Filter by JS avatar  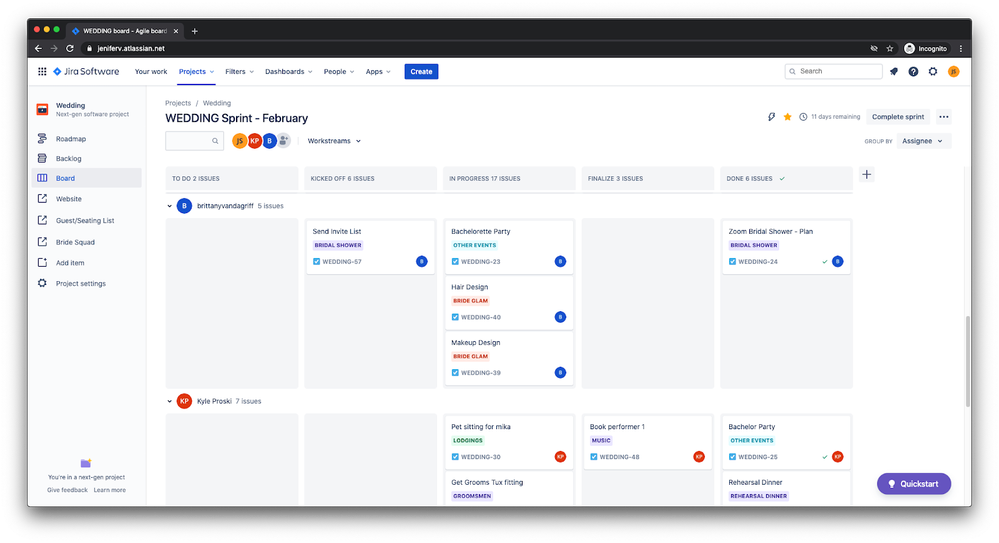tap(240, 141)
